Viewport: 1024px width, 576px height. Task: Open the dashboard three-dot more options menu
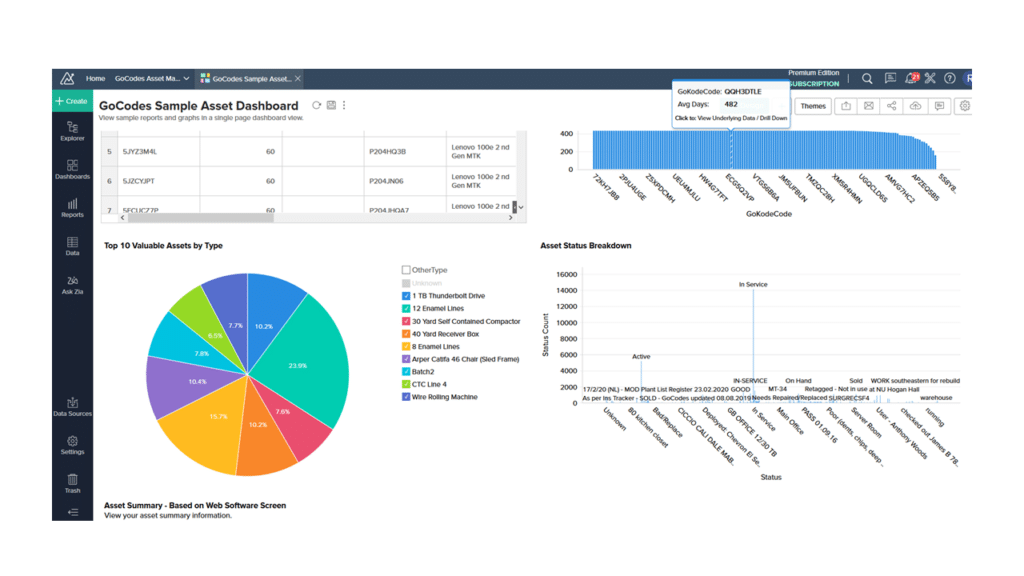345,105
